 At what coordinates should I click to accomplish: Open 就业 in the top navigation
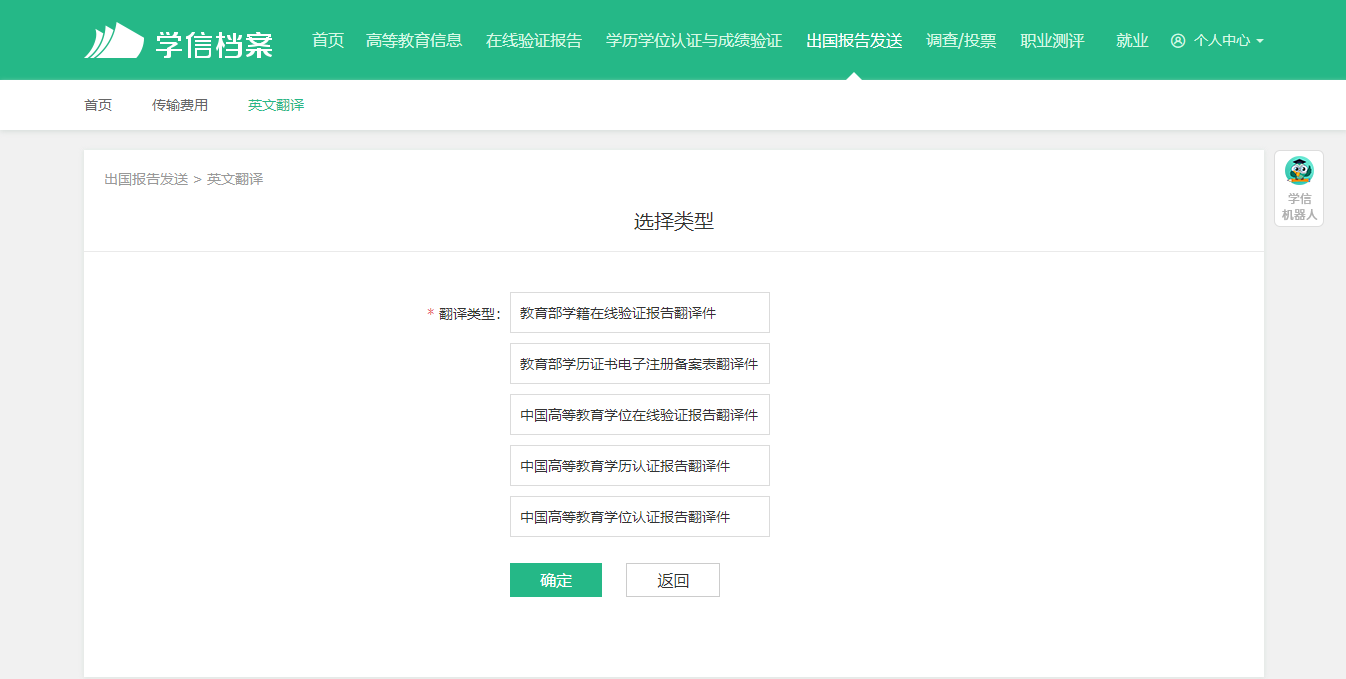pos(1132,41)
